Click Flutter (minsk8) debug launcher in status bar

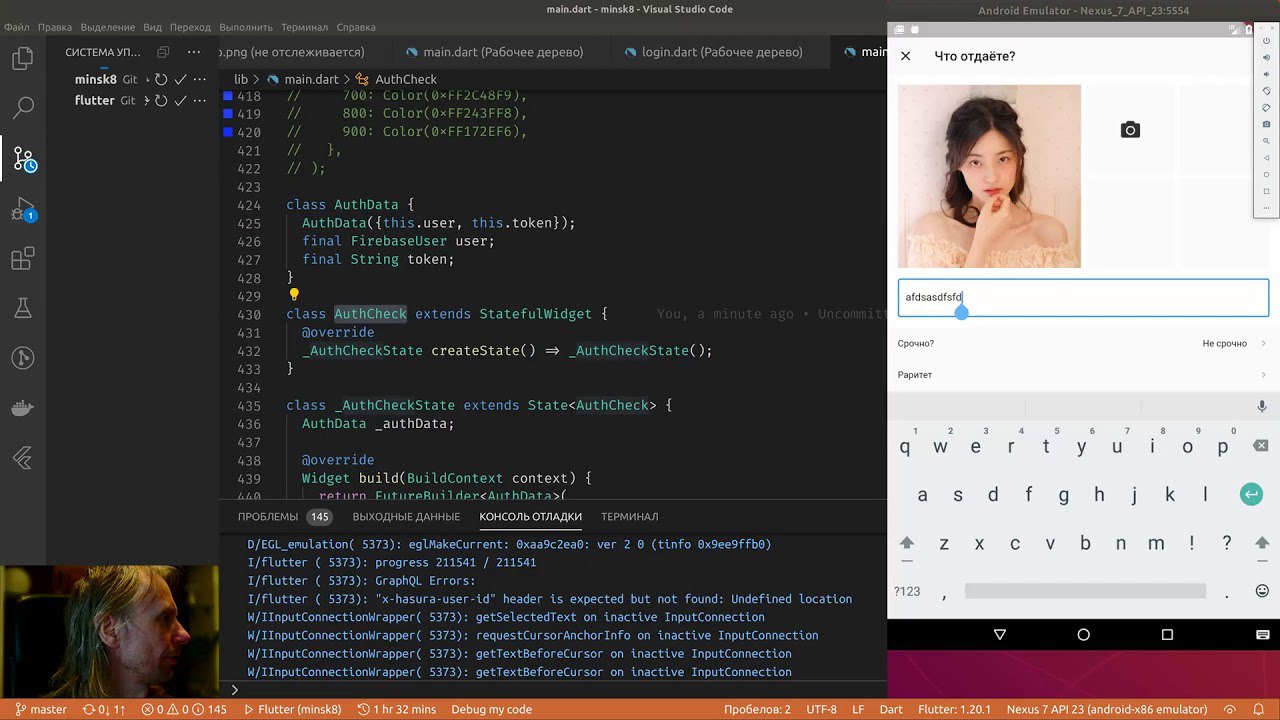pyautogui.click(x=293, y=709)
